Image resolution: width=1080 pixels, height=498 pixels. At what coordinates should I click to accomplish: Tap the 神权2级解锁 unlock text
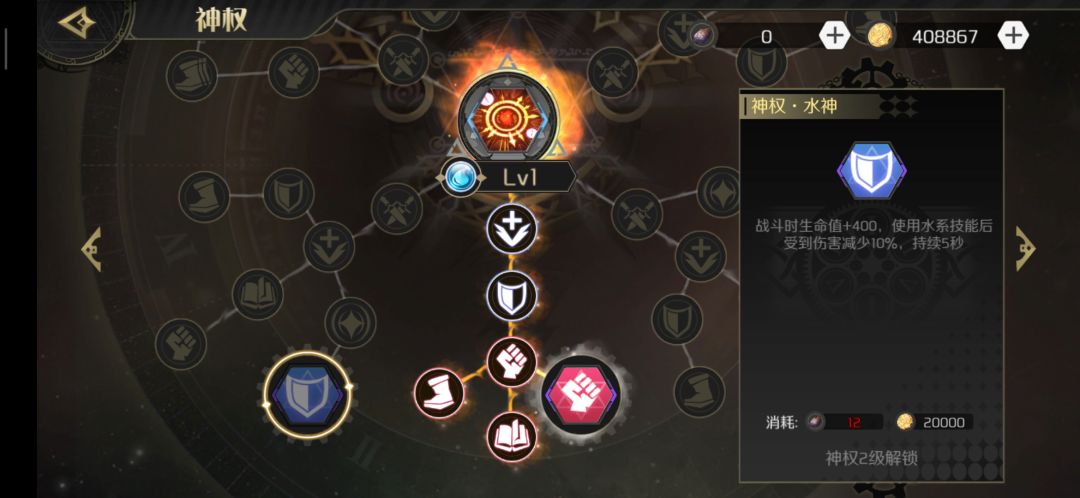[x=871, y=458]
